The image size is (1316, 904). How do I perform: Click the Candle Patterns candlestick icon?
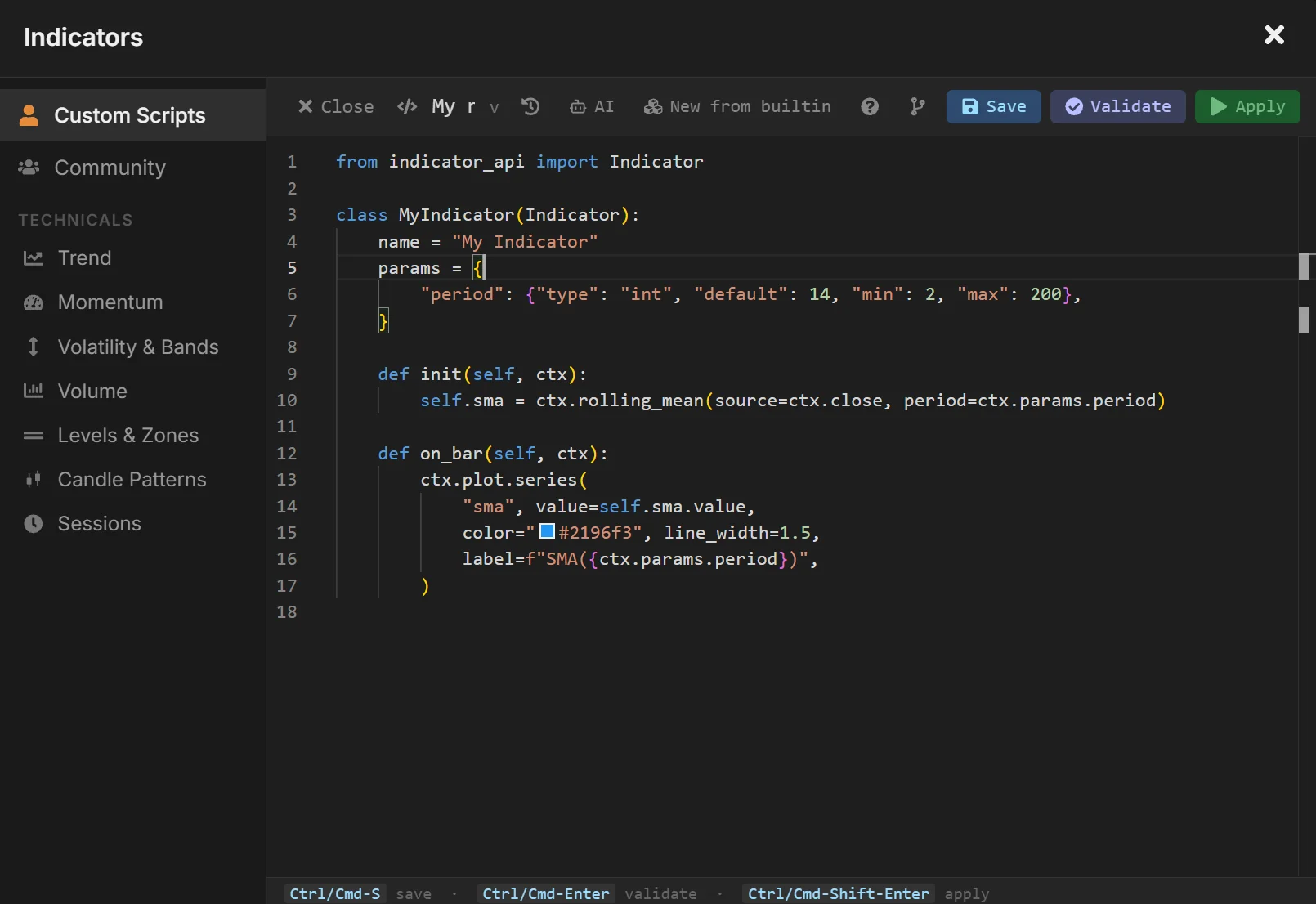[x=33, y=479]
